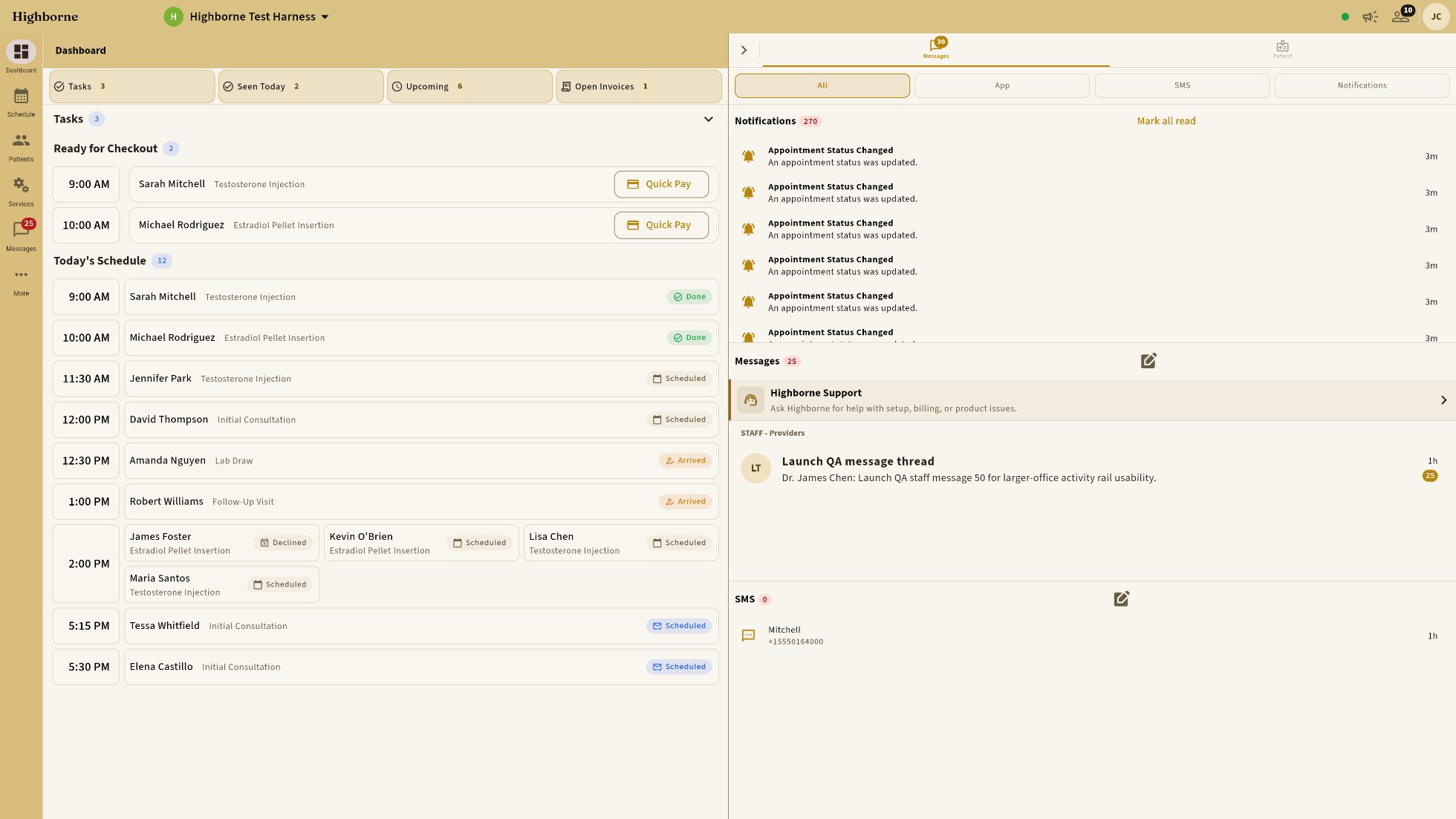This screenshot has width=1456, height=819.
Task: Click Quick Pay for Michael Rodriguez
Action: coord(661,225)
